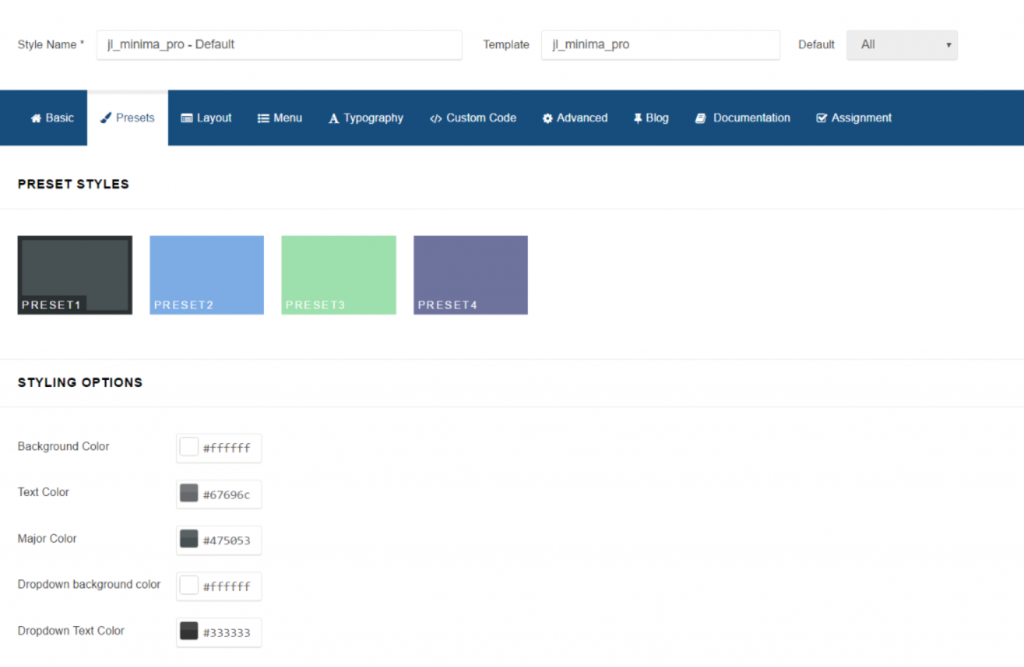Select the Custom Code angle-brackets icon
The width and height of the screenshot is (1024, 667).
435,117
